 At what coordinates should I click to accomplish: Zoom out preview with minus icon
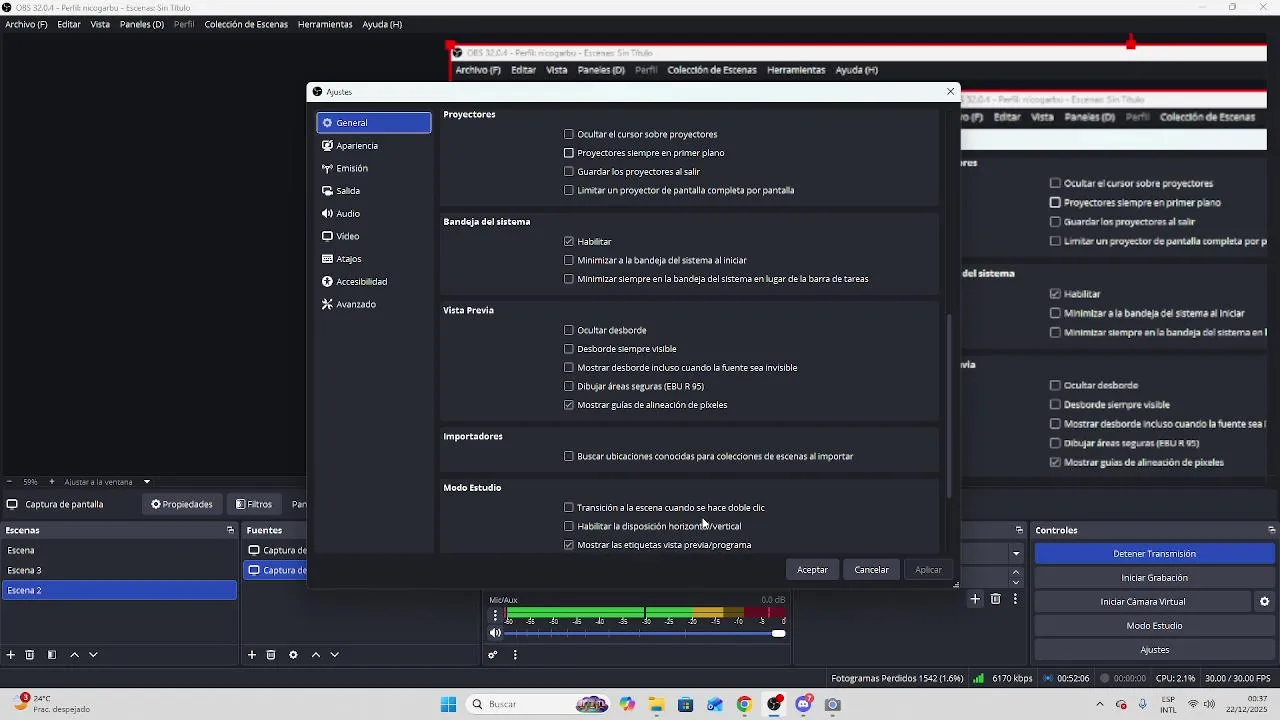point(9,482)
